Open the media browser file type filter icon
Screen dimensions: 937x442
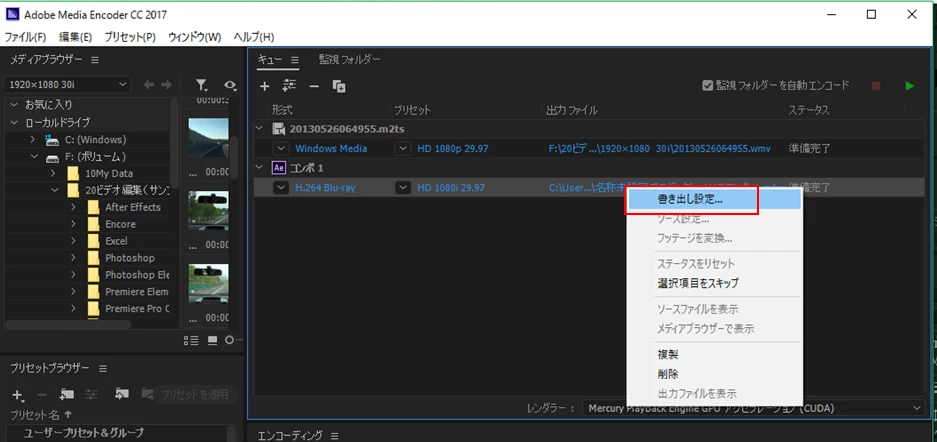tap(203, 85)
